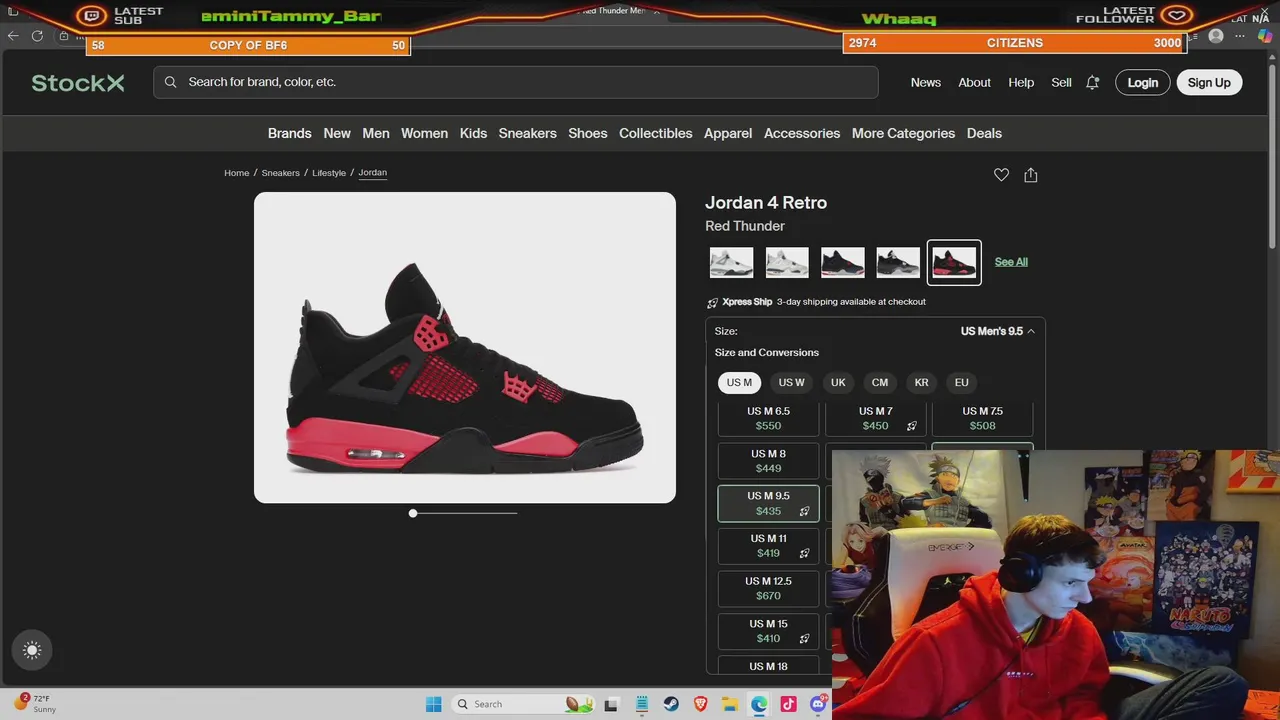Open the Sneakers category menu
Image resolution: width=1280 pixels, height=720 pixels.
(x=528, y=133)
